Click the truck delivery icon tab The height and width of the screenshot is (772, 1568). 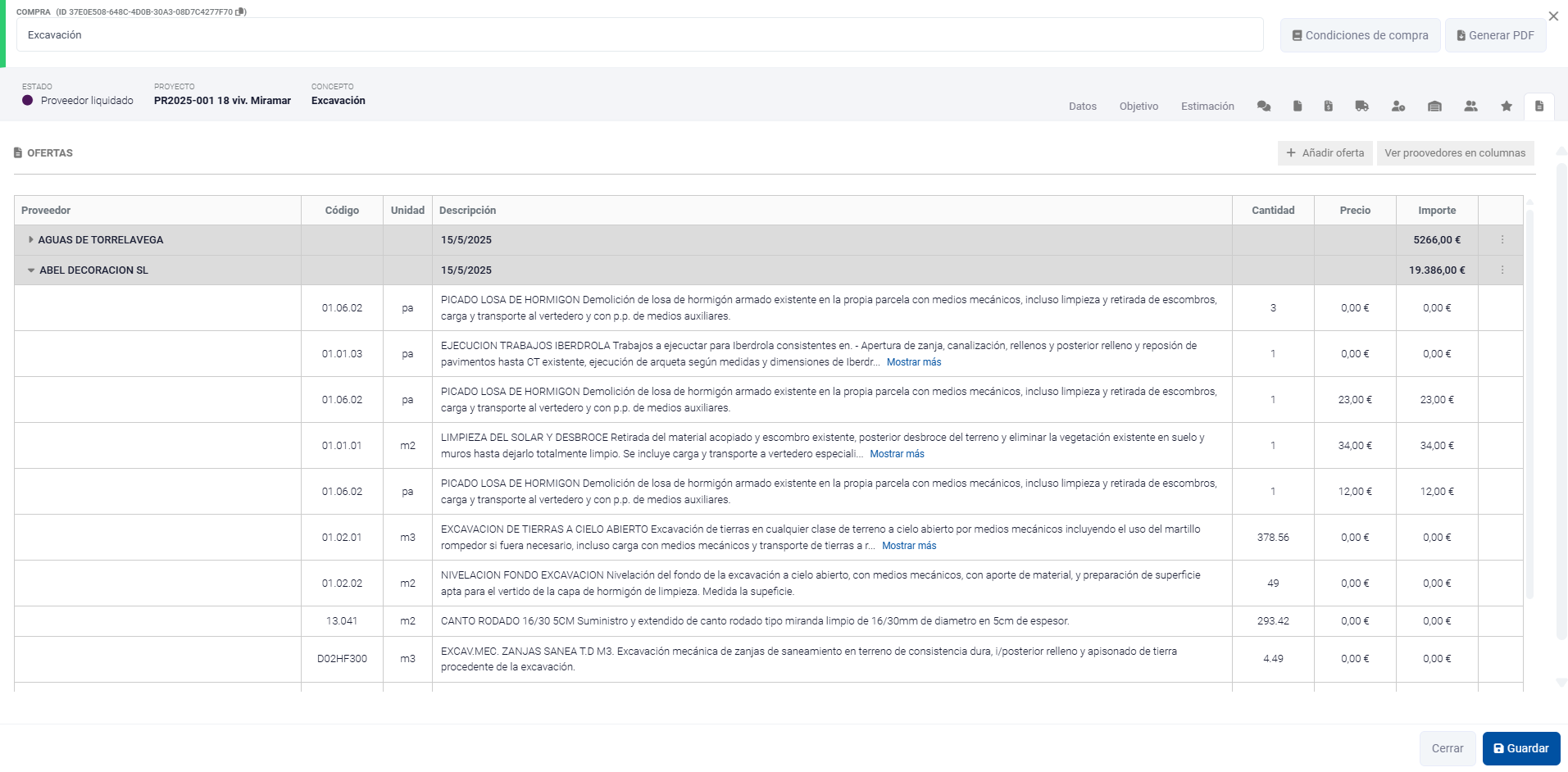click(1361, 107)
